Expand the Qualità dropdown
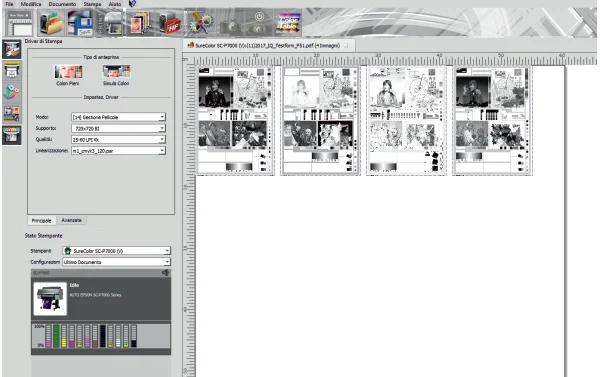The height and width of the screenshot is (377, 600). (x=118, y=140)
